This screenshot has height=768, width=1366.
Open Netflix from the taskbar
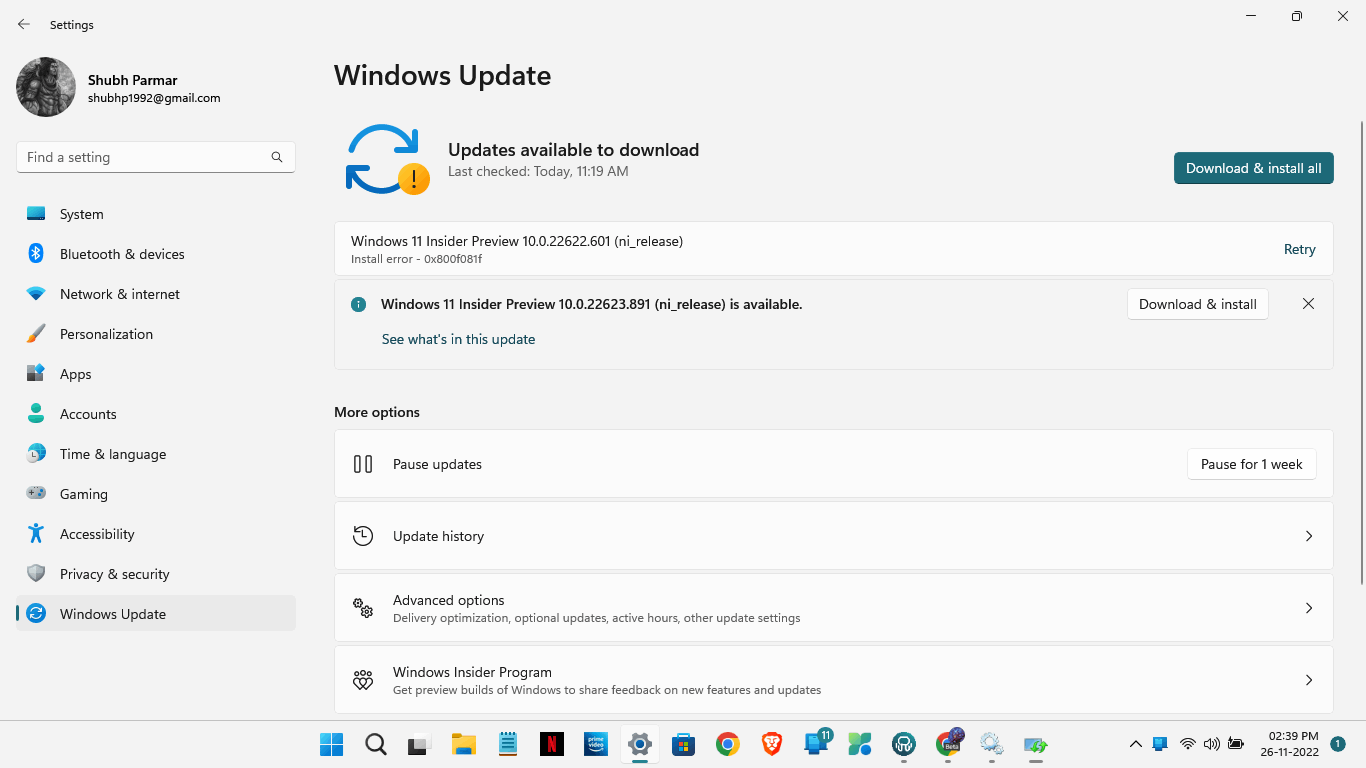(x=551, y=744)
